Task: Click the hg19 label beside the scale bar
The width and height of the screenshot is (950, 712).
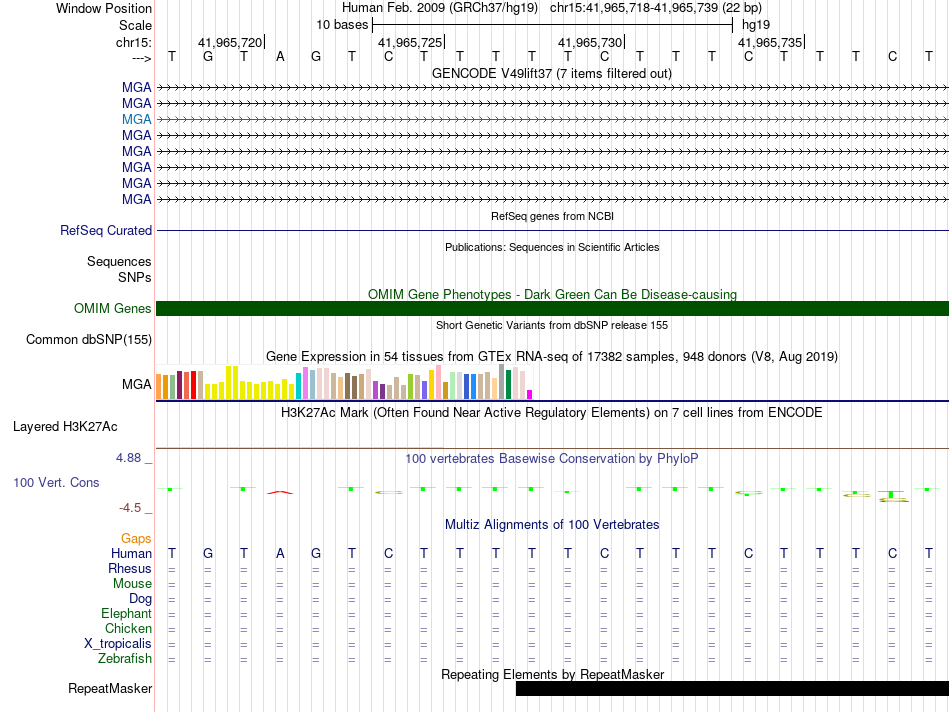Action: tap(756, 25)
